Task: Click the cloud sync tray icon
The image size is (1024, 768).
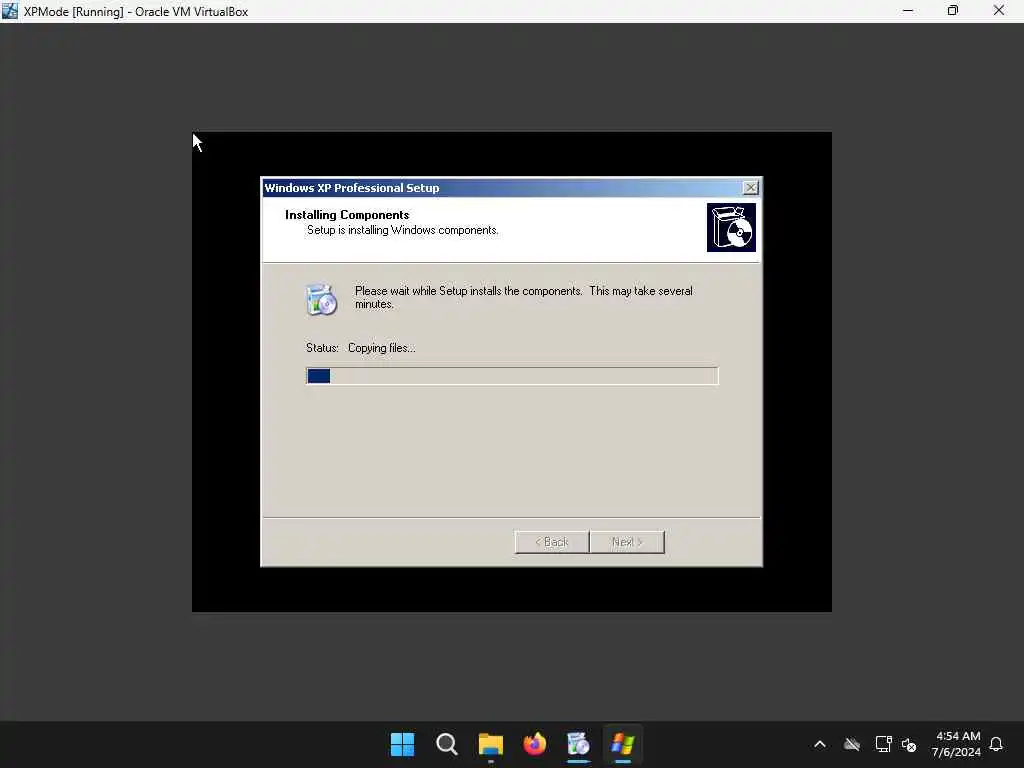Action: click(x=852, y=744)
